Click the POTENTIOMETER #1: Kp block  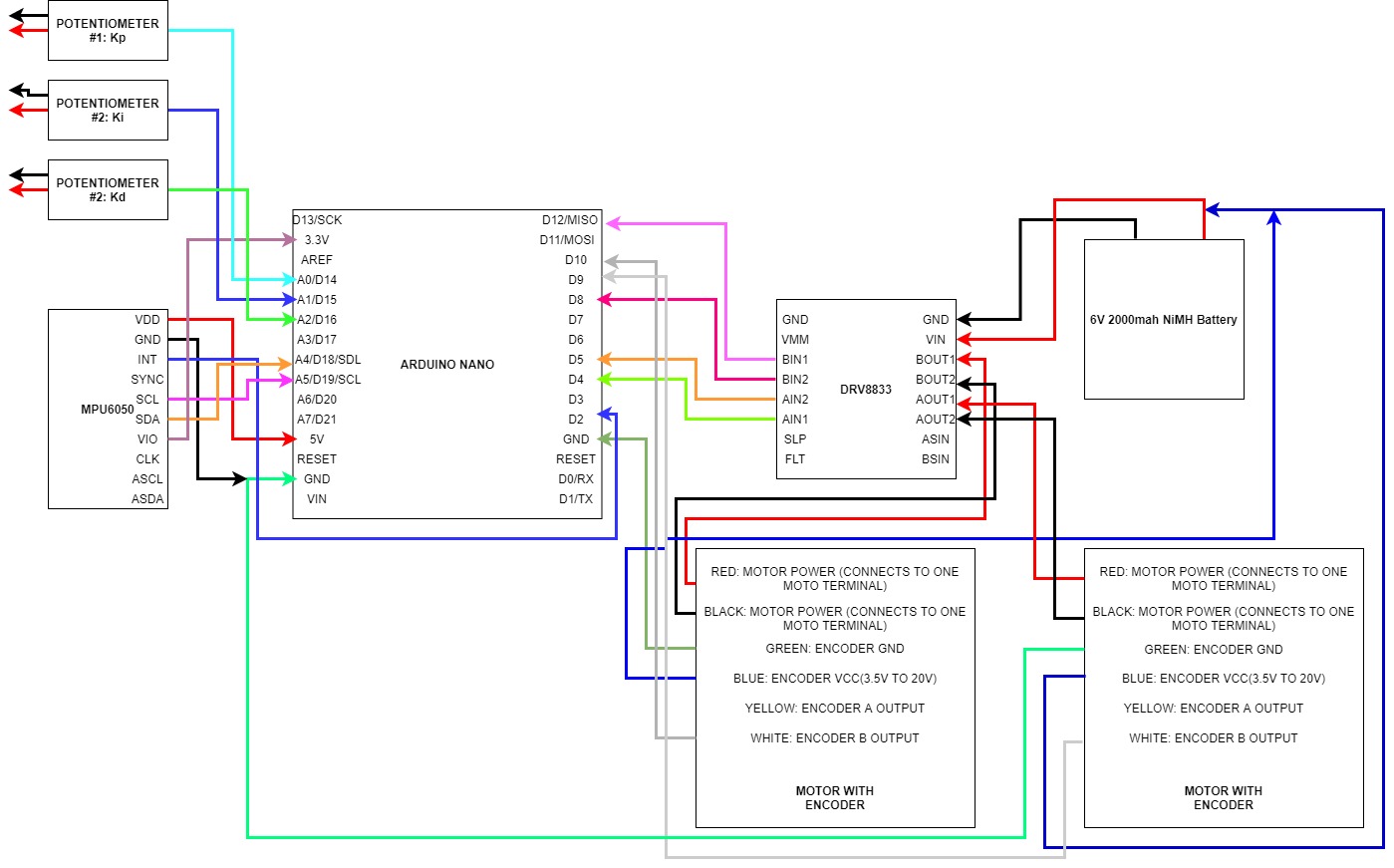click(108, 29)
